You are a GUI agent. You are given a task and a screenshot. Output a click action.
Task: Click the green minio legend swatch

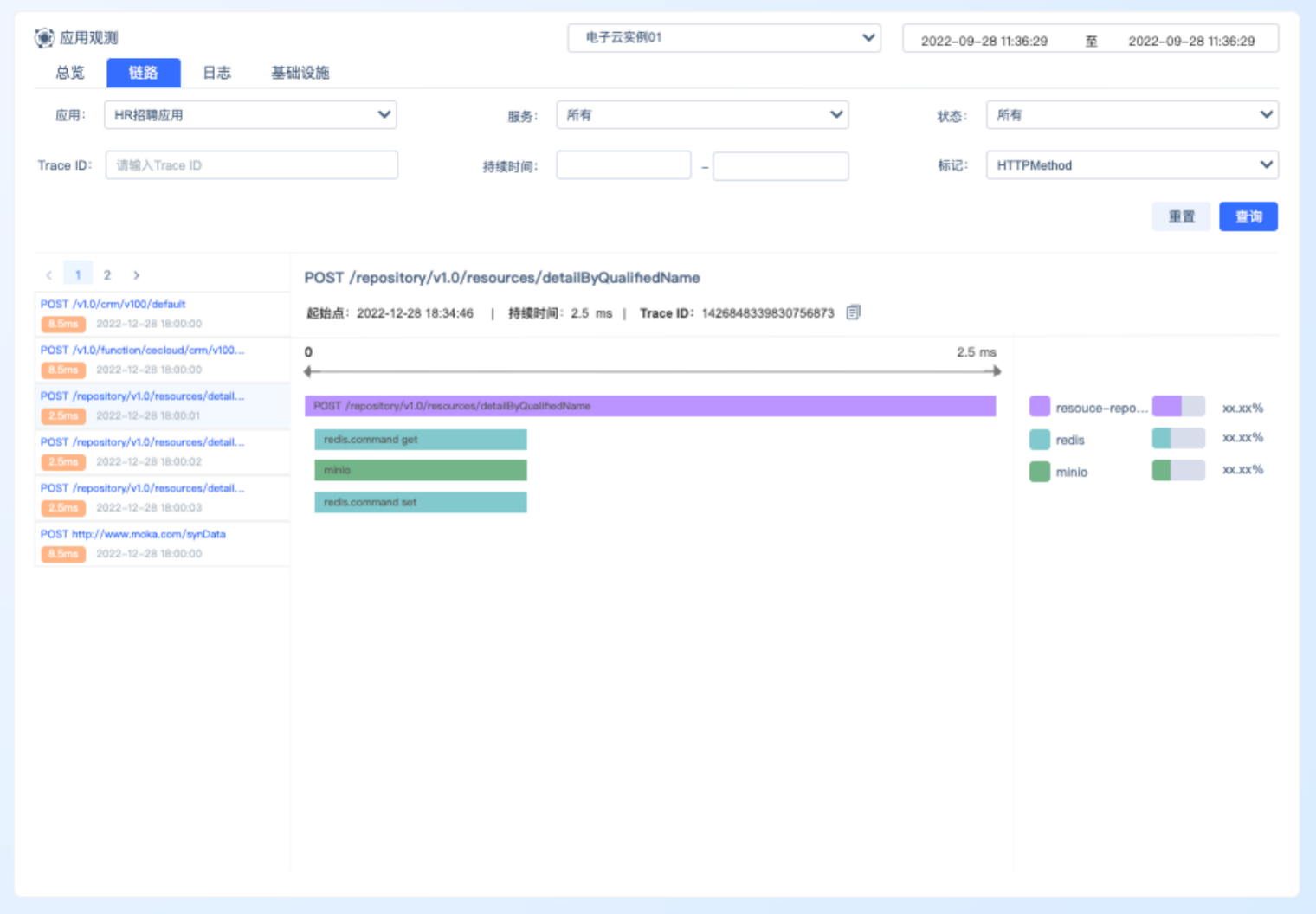1040,472
